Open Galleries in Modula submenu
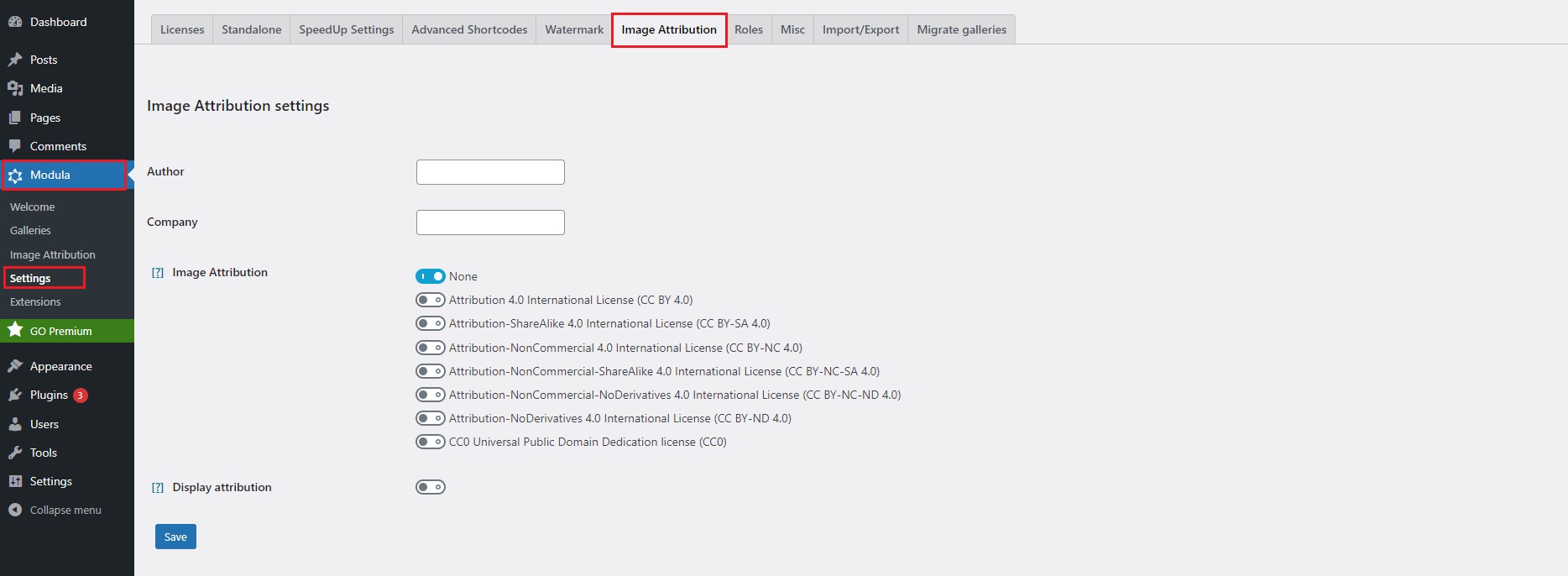The height and width of the screenshot is (576, 1568). pyautogui.click(x=30, y=230)
